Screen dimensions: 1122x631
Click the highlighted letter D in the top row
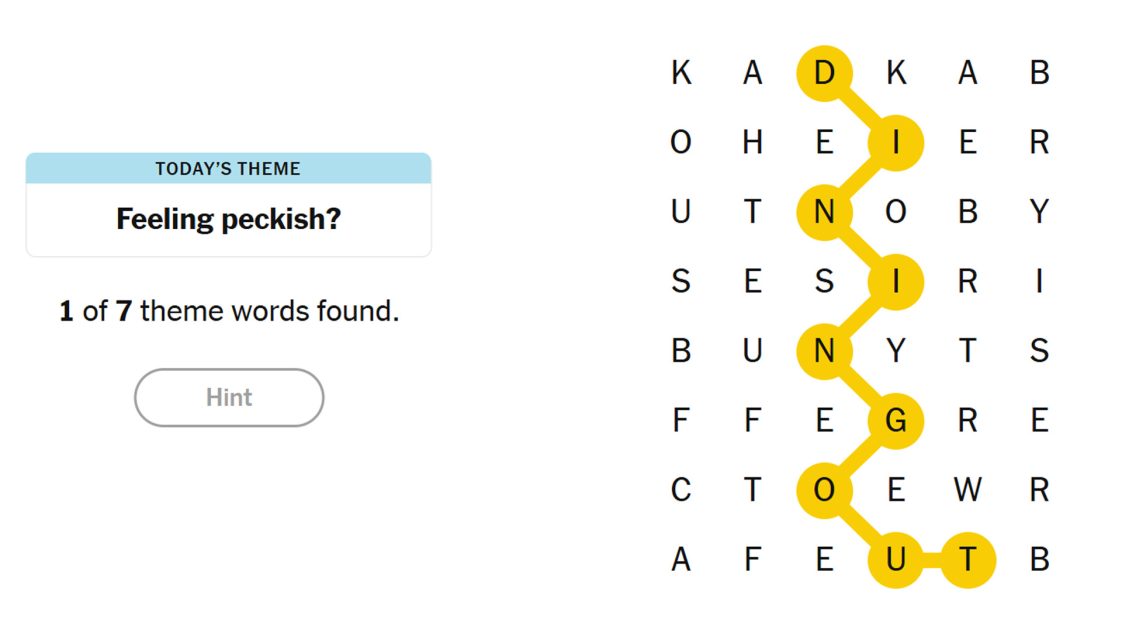click(823, 71)
